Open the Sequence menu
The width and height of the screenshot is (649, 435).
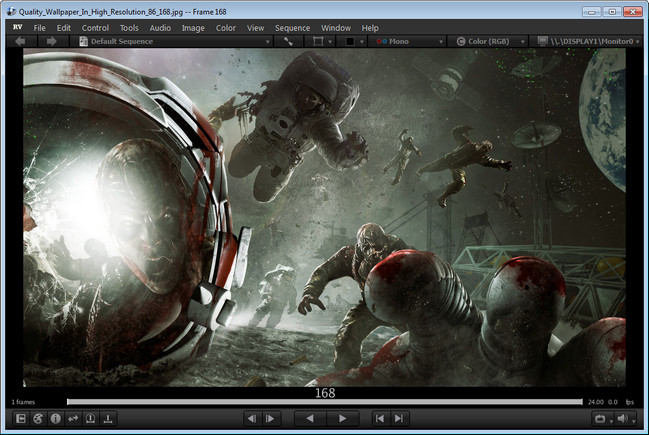pos(292,28)
